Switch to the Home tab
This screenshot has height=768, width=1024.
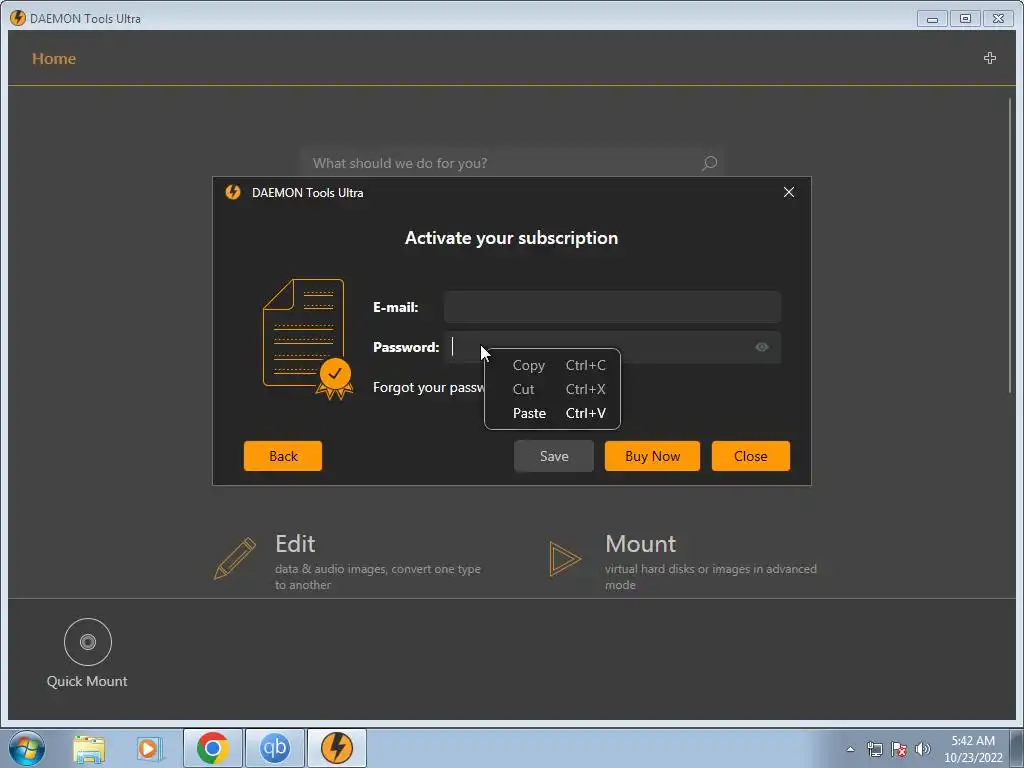click(54, 59)
